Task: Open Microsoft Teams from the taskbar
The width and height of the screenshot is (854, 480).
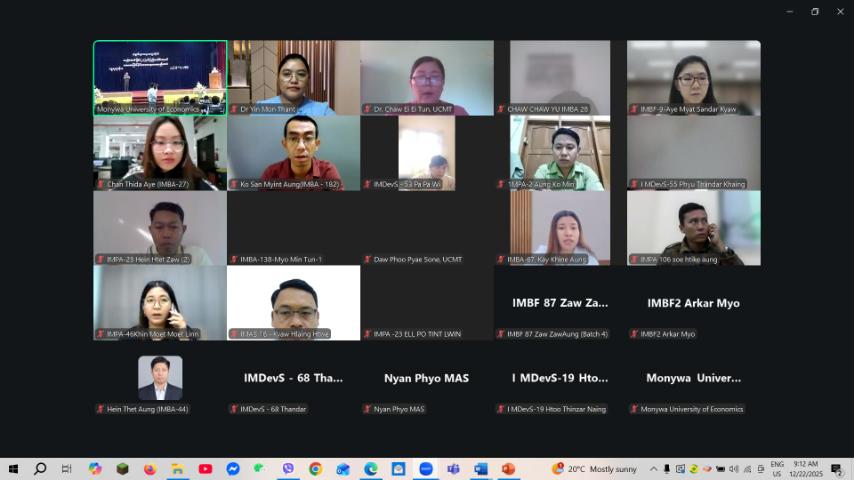Action: point(453,469)
